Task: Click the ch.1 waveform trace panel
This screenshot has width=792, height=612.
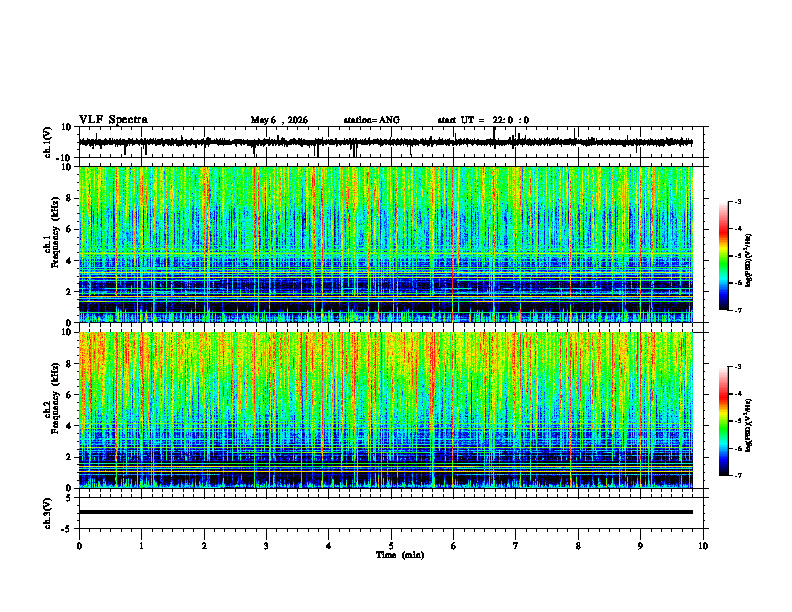Action: pyautogui.click(x=386, y=142)
